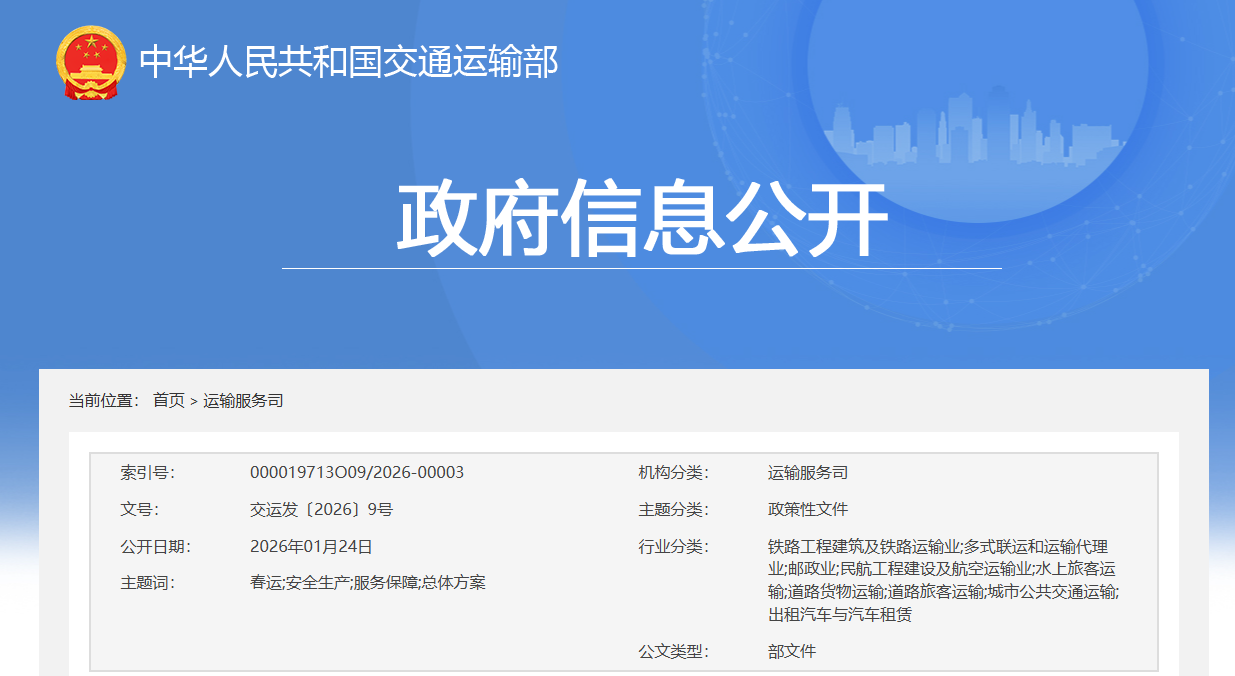
Task: Select the line starting 铁路工程建筑及铁路运输业
Action: coord(938,546)
